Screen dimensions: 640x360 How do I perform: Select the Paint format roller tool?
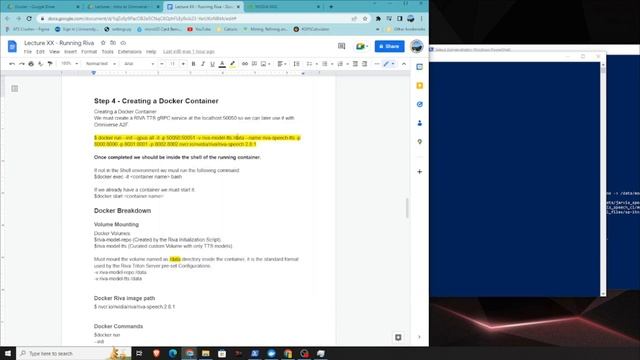tap(50, 64)
